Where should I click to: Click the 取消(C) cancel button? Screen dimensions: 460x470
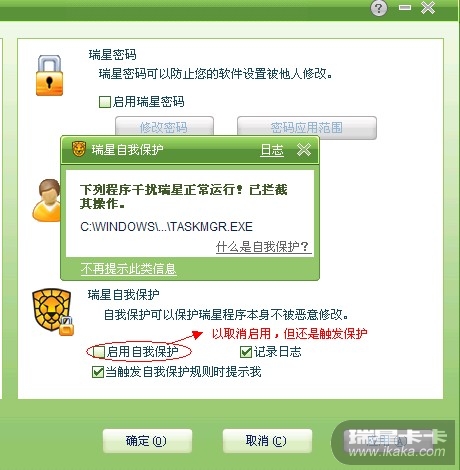(267, 441)
